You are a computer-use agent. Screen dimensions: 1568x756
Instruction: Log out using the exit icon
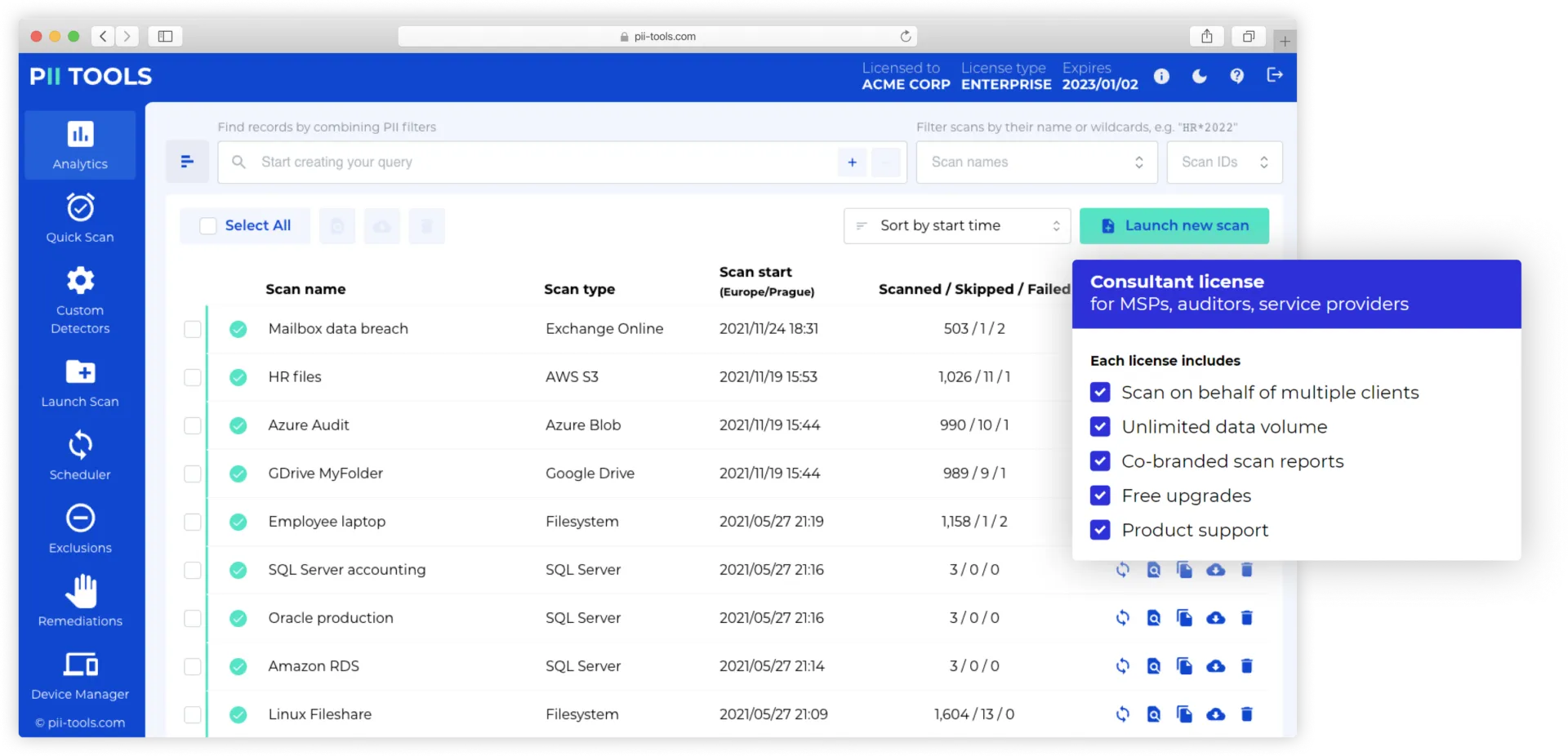coord(1274,75)
